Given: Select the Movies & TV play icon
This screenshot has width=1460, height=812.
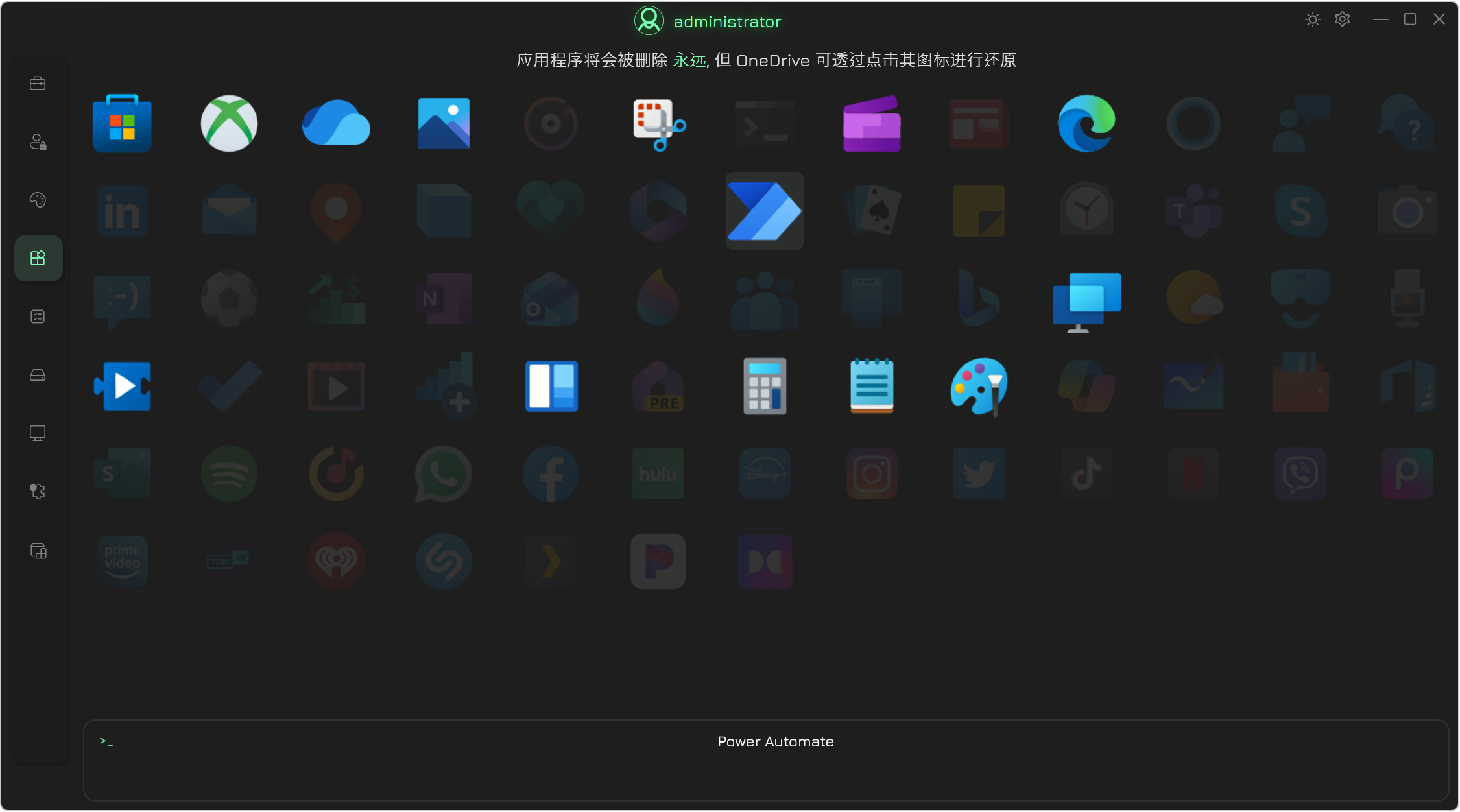Looking at the screenshot, I should click(122, 386).
